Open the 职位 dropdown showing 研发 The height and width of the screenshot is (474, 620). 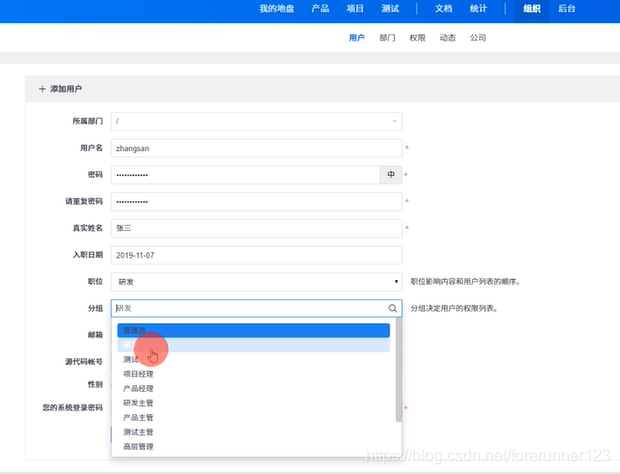[256, 281]
